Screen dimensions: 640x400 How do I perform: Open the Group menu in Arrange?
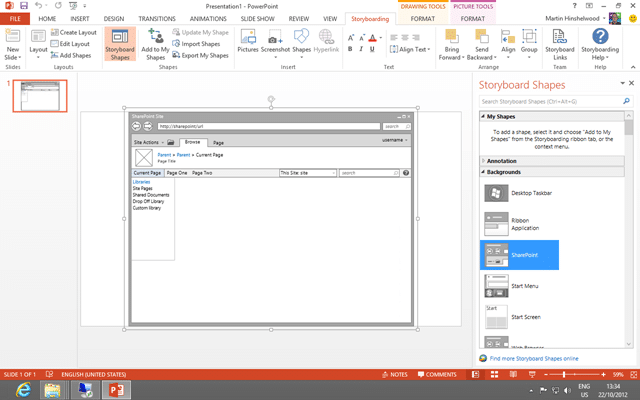[x=529, y=44]
